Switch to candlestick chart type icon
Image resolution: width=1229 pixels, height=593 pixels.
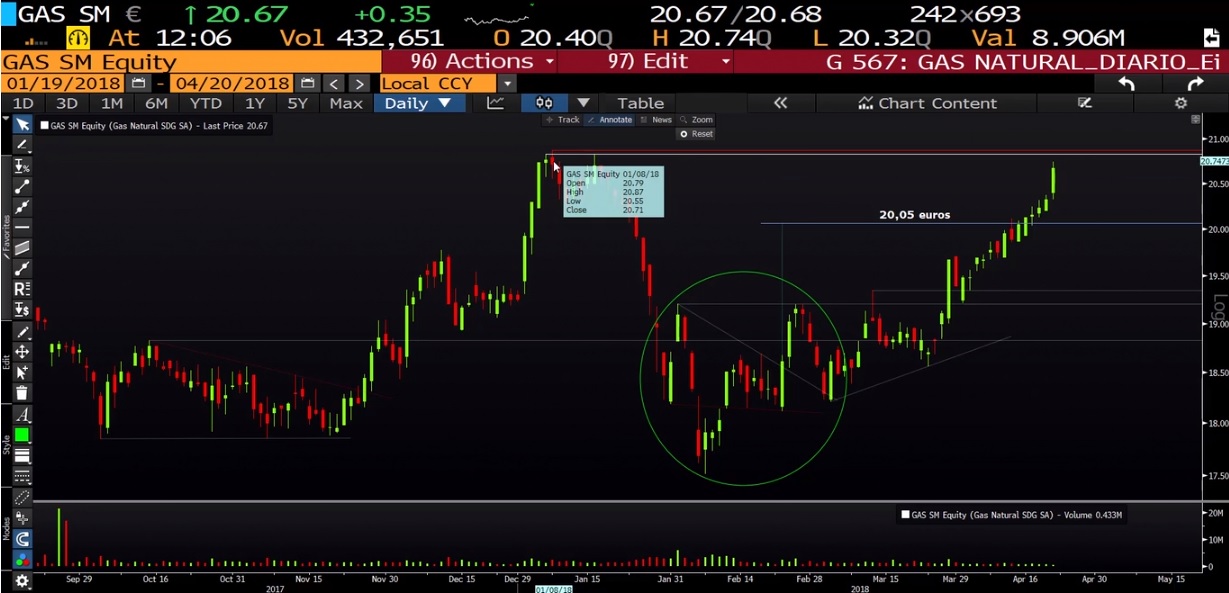[544, 103]
